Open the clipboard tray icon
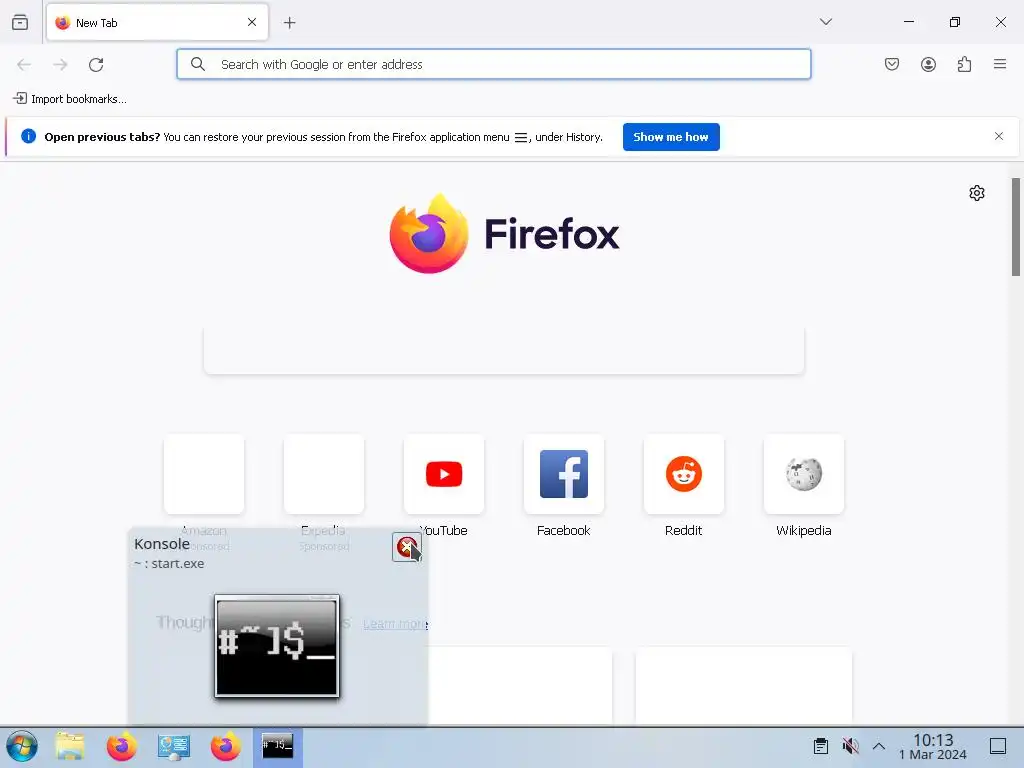The width and height of the screenshot is (1024, 768). click(821, 746)
